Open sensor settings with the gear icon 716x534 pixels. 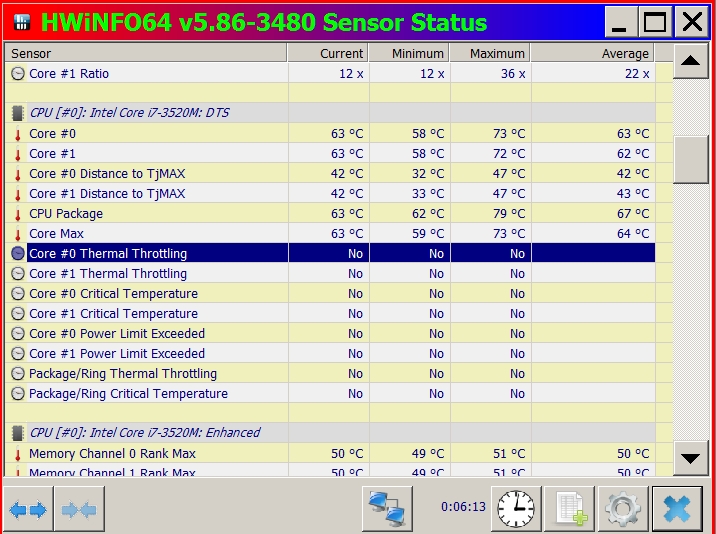point(623,509)
